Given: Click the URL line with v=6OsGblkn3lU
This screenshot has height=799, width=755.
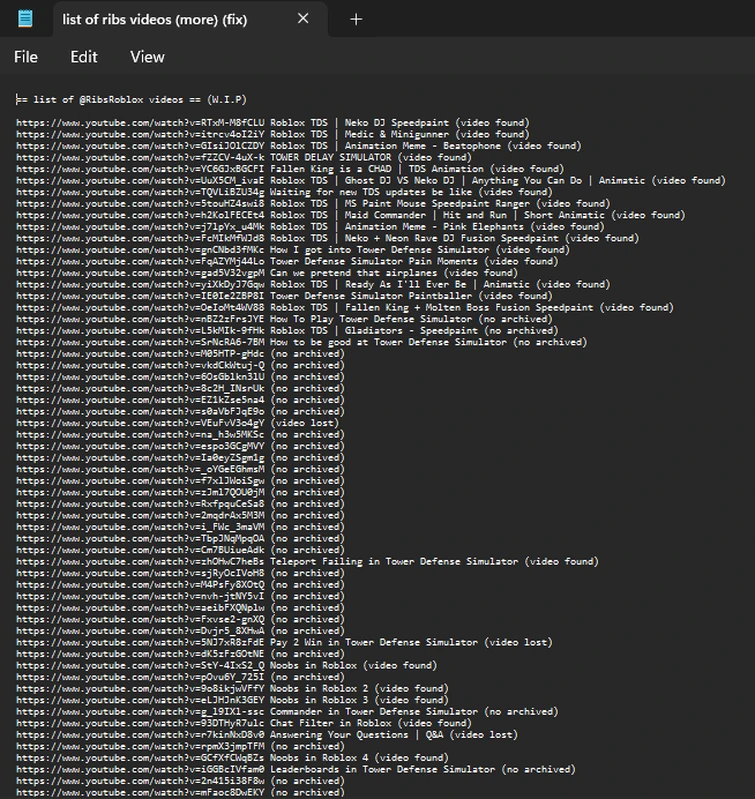Looking at the screenshot, I should [180, 377].
